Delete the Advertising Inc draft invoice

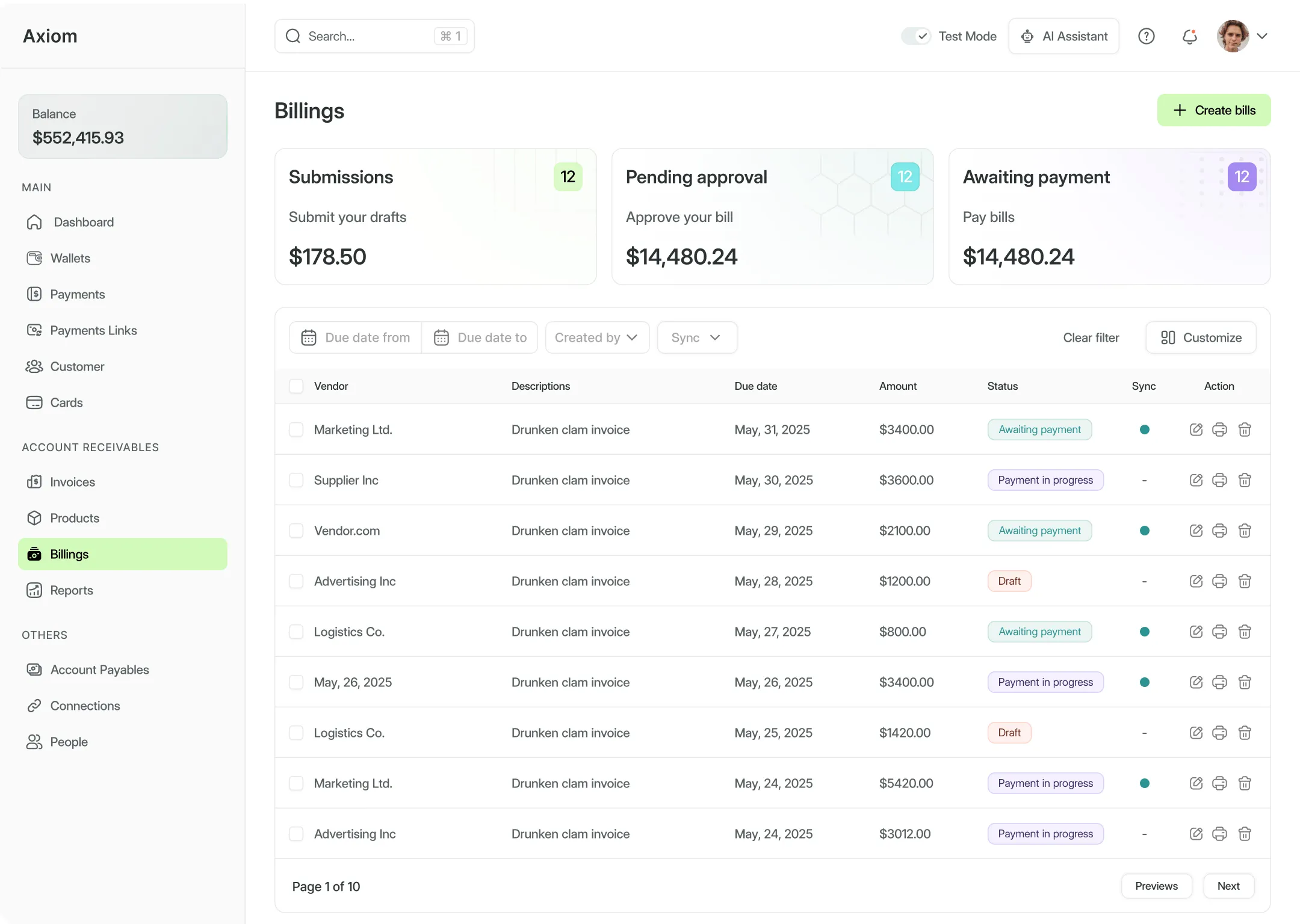1245,581
